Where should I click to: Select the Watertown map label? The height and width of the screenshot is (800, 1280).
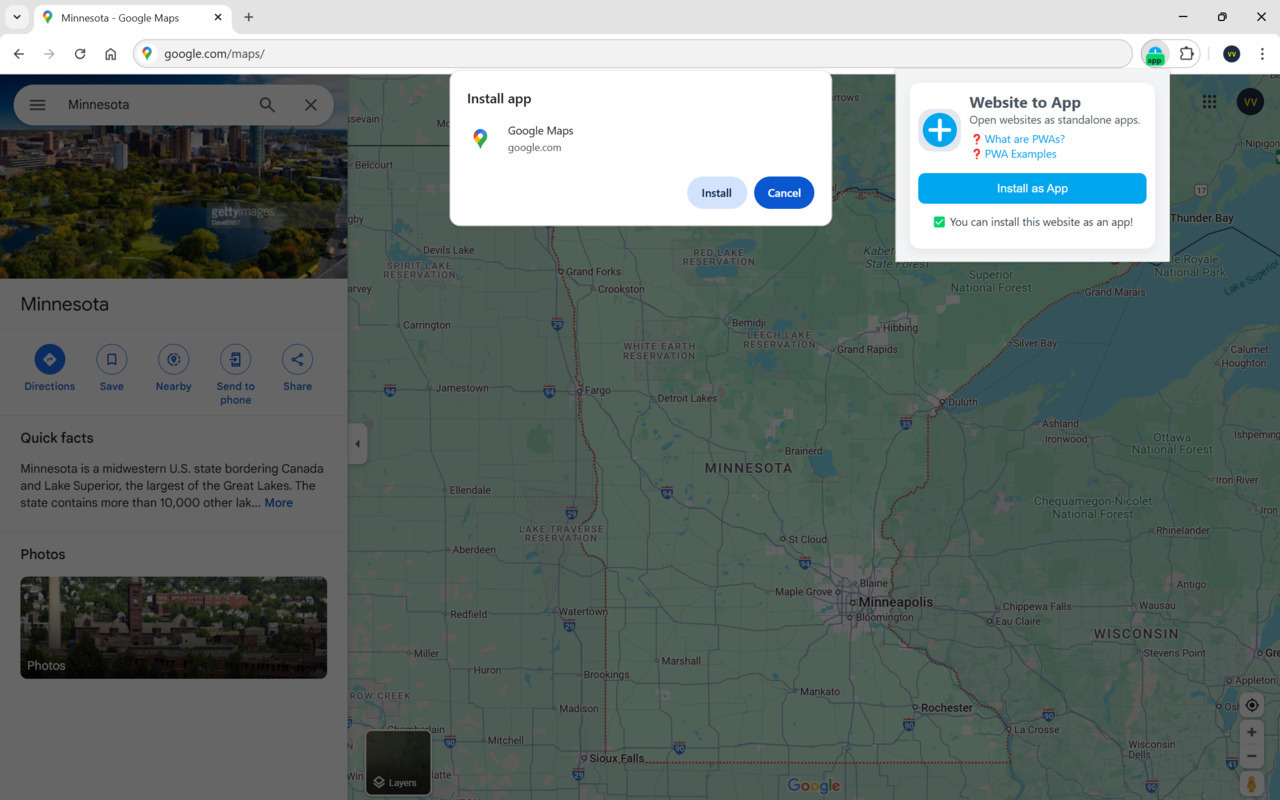[583, 611]
